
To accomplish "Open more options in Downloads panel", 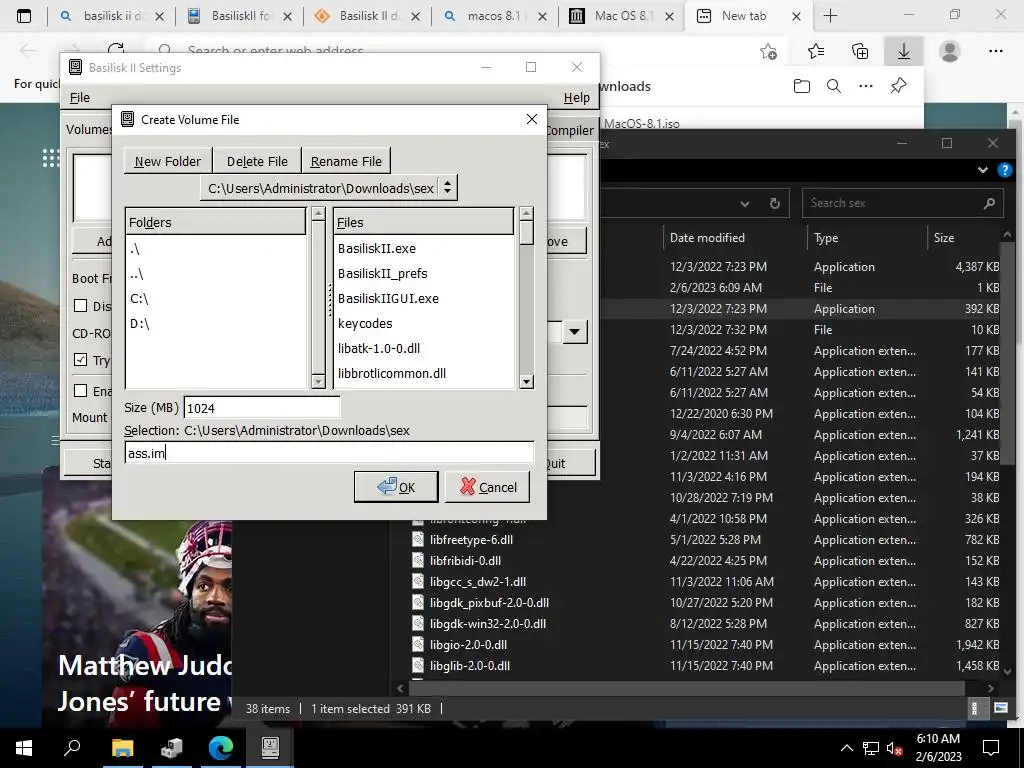I will [866, 86].
